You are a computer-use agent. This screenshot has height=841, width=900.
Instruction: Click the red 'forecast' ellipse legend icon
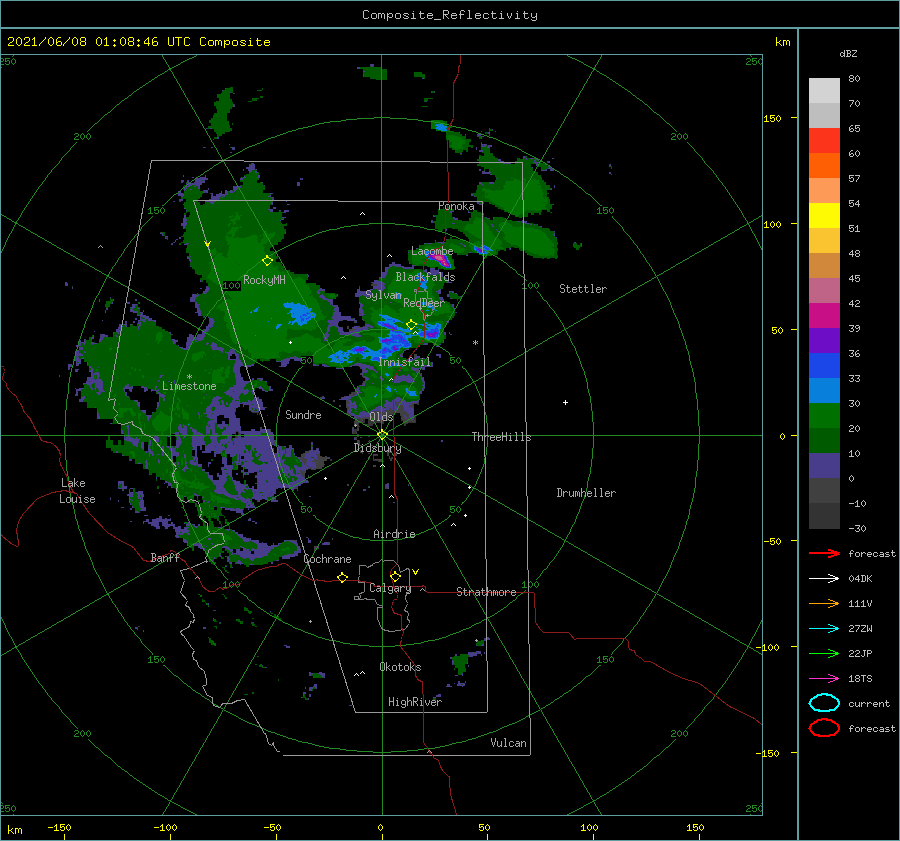(824, 728)
